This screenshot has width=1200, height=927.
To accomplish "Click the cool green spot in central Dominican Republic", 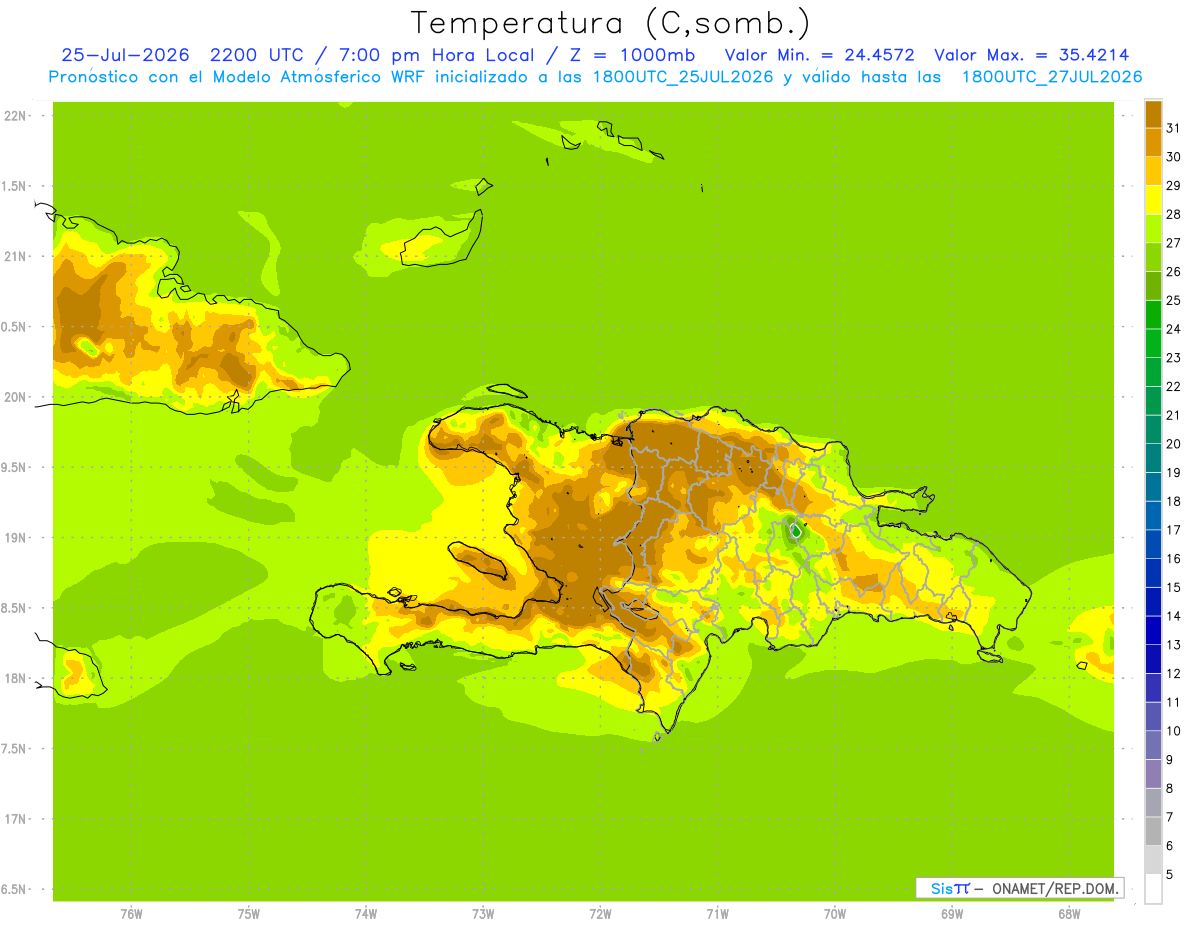I will point(795,531).
